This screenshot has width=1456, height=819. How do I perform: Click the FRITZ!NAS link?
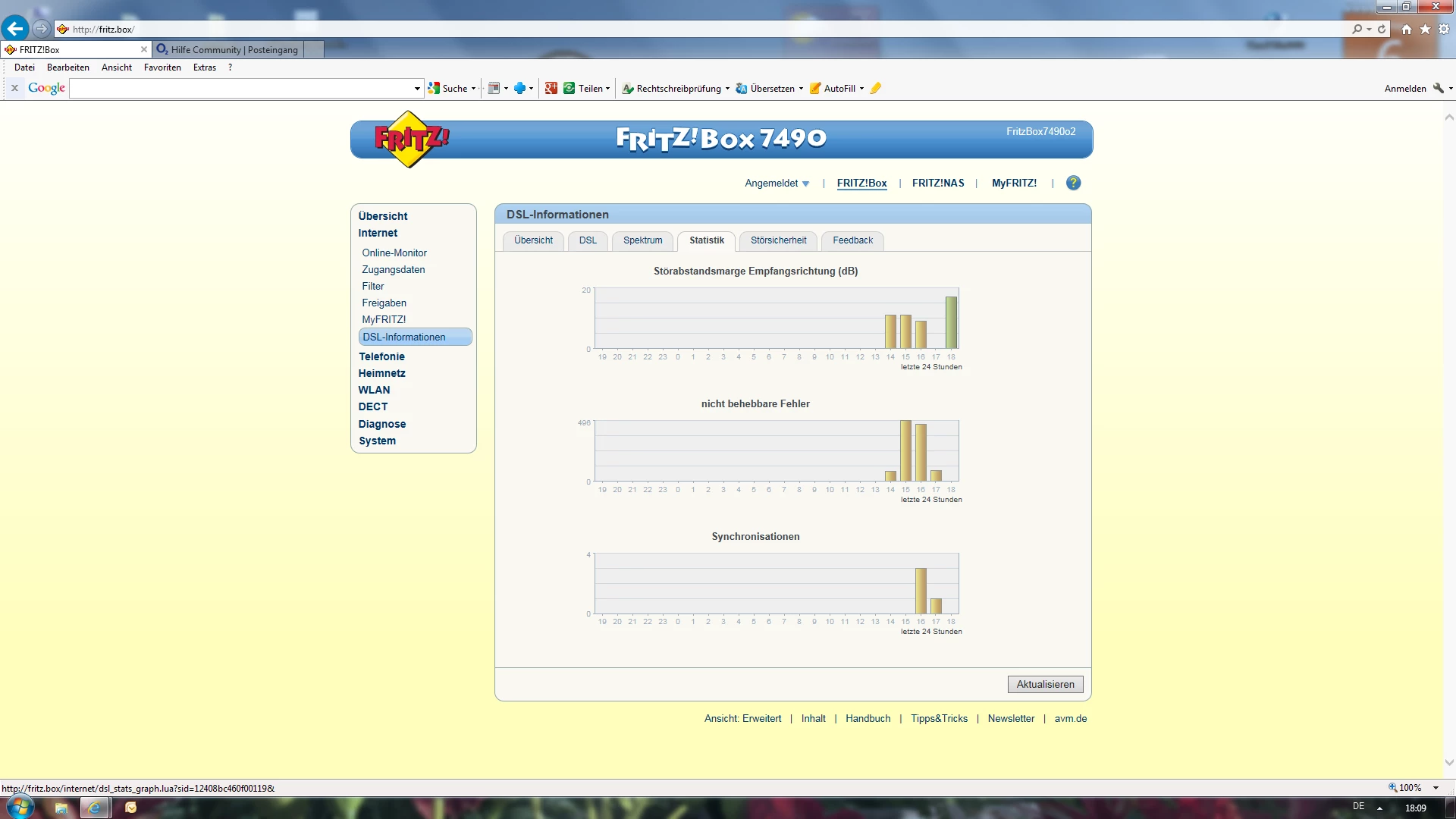[938, 184]
